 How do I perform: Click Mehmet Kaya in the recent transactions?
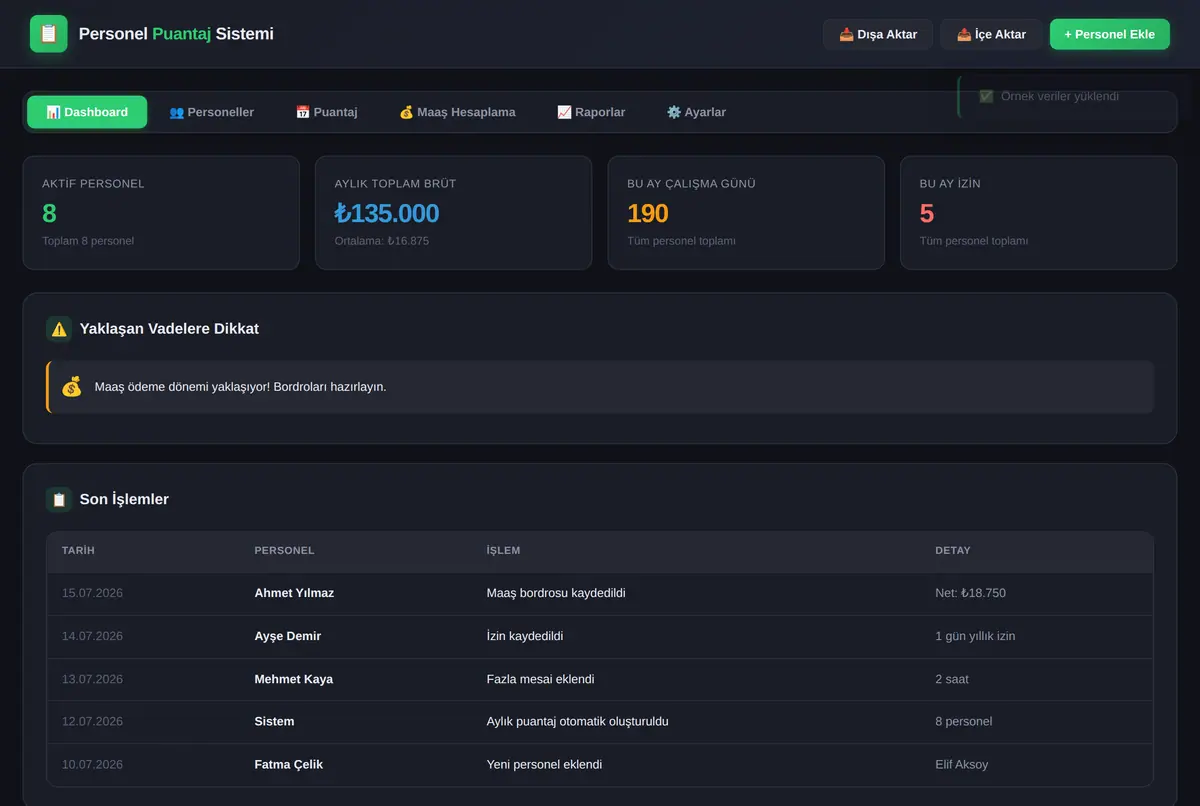point(294,679)
